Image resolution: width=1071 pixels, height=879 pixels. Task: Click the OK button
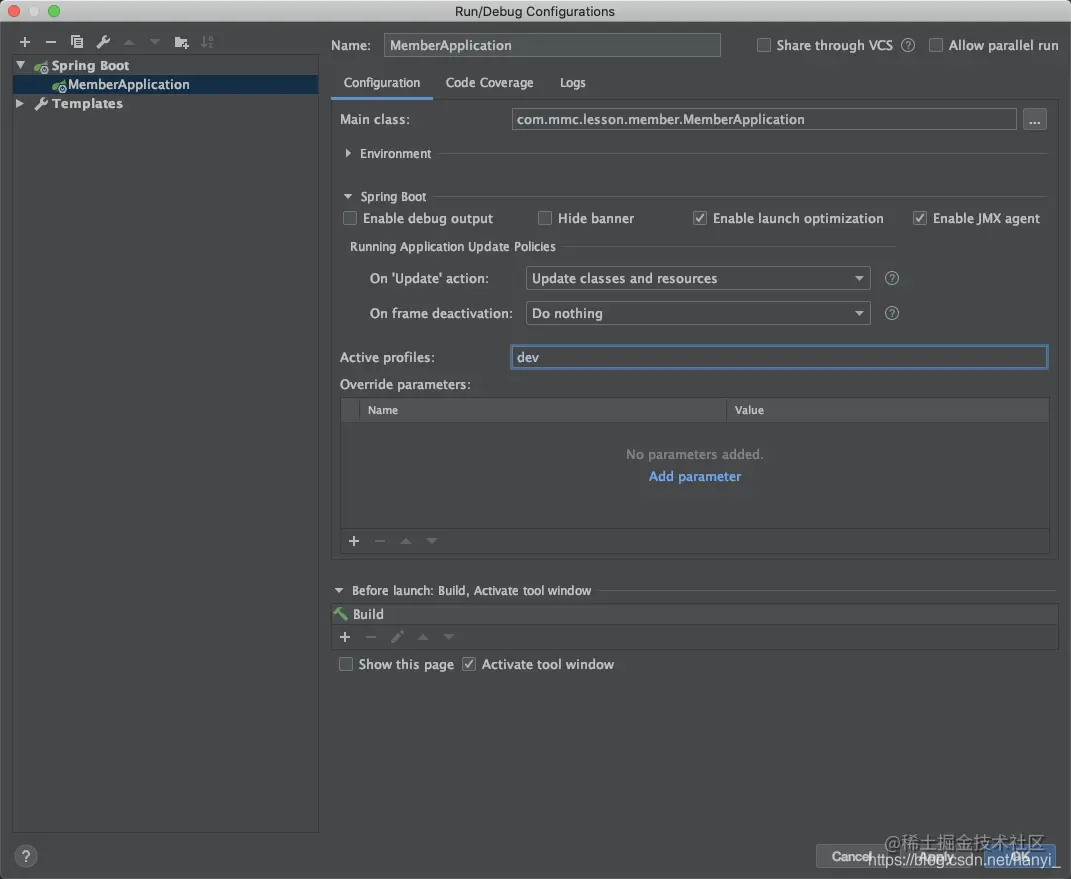(x=1020, y=856)
